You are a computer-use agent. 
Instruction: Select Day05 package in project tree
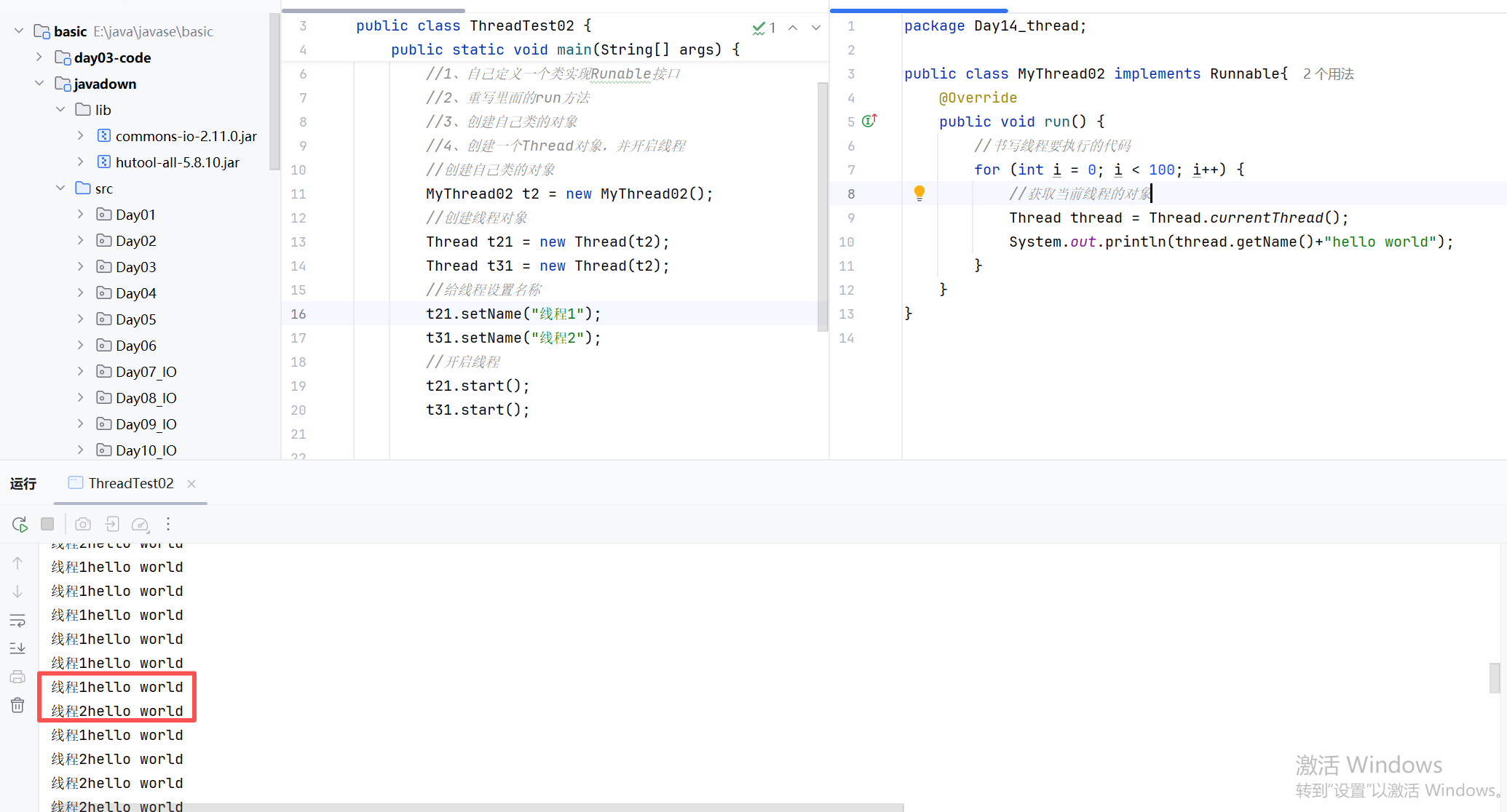pyautogui.click(x=136, y=319)
